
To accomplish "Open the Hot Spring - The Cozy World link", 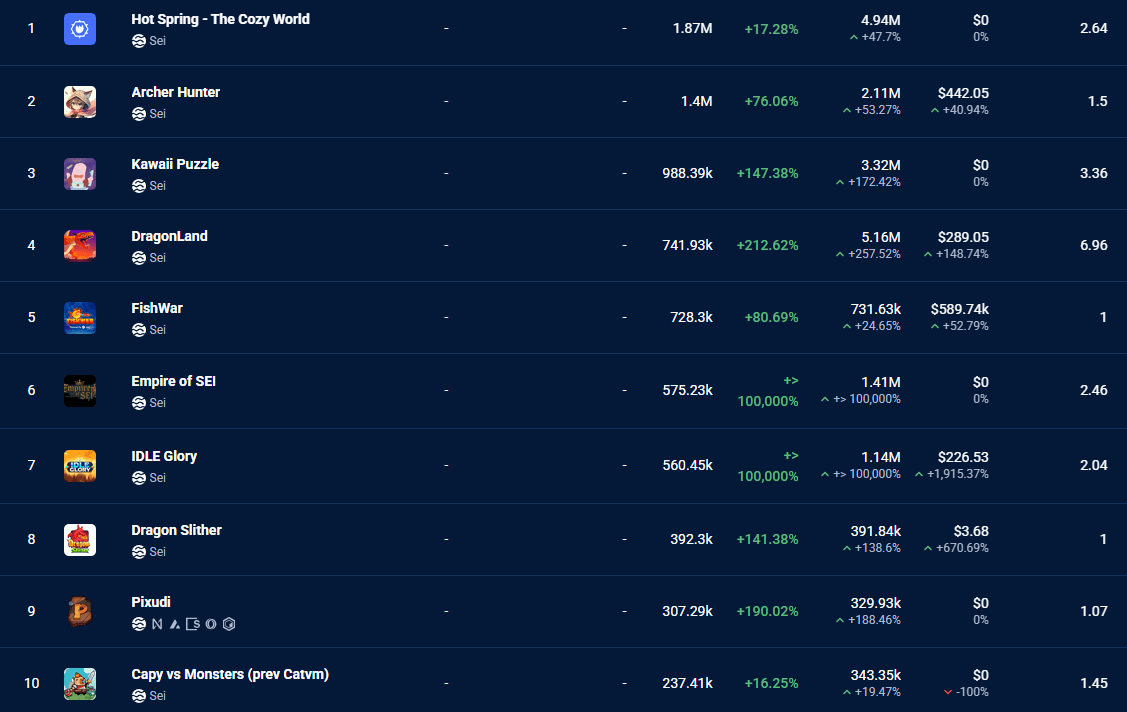I will 220,19.
